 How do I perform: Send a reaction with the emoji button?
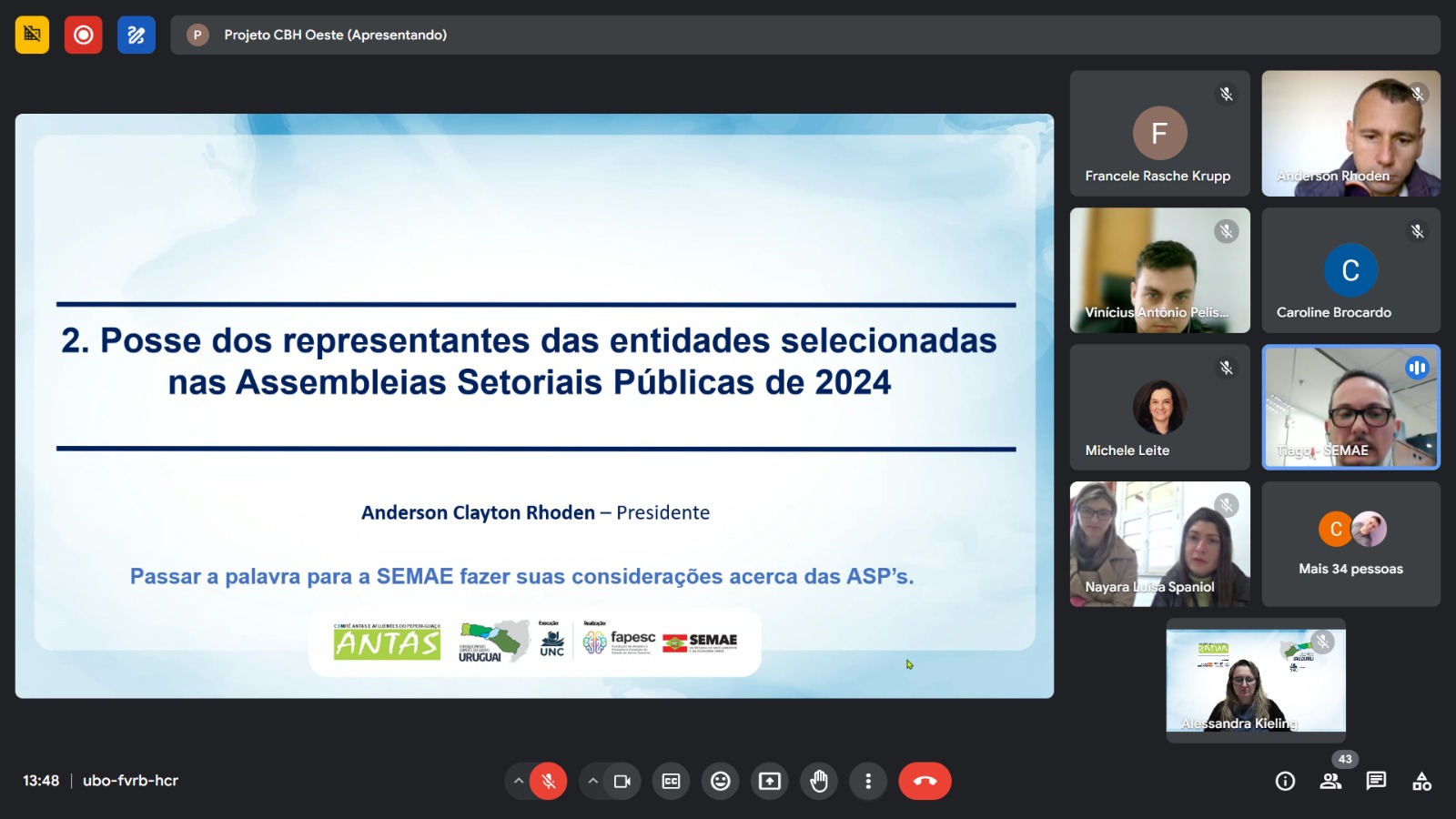click(720, 781)
